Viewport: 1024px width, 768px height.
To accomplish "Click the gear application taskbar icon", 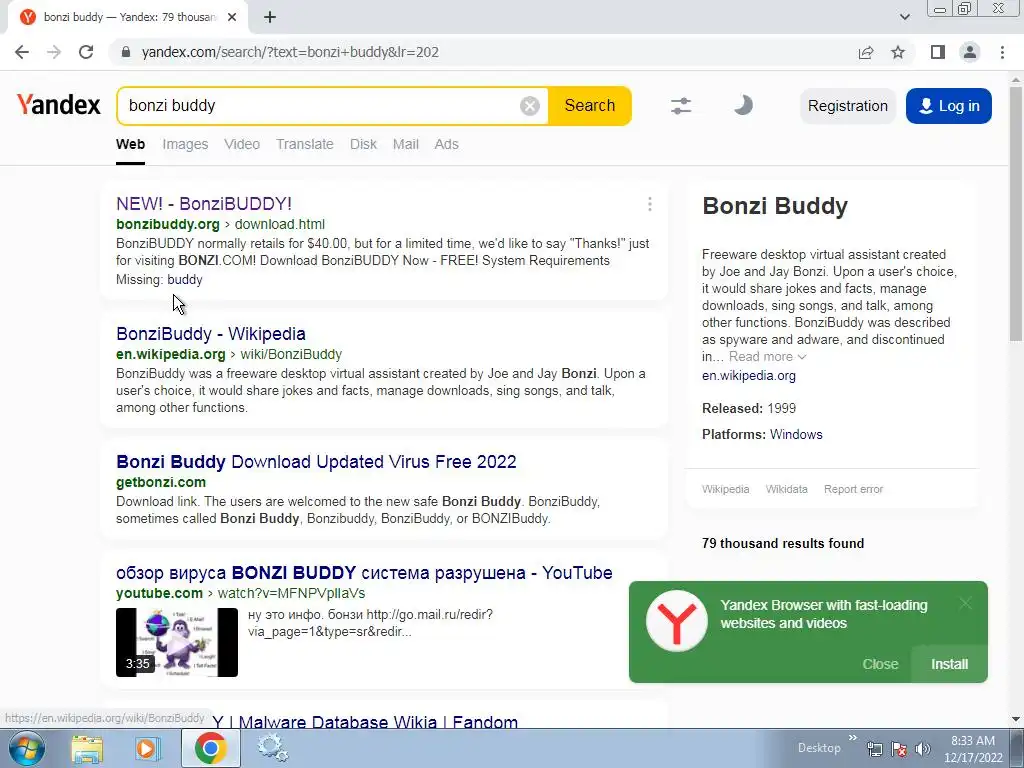I will tap(272, 748).
